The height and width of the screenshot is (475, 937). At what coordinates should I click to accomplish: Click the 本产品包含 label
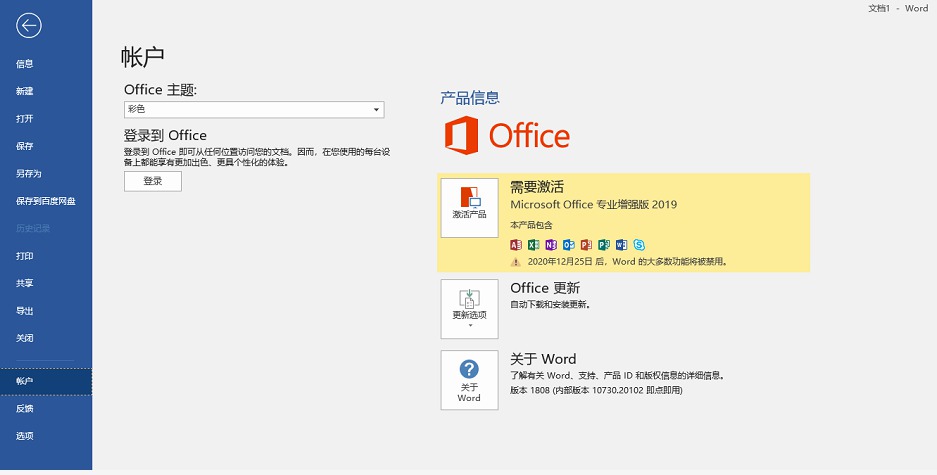pyautogui.click(x=531, y=225)
